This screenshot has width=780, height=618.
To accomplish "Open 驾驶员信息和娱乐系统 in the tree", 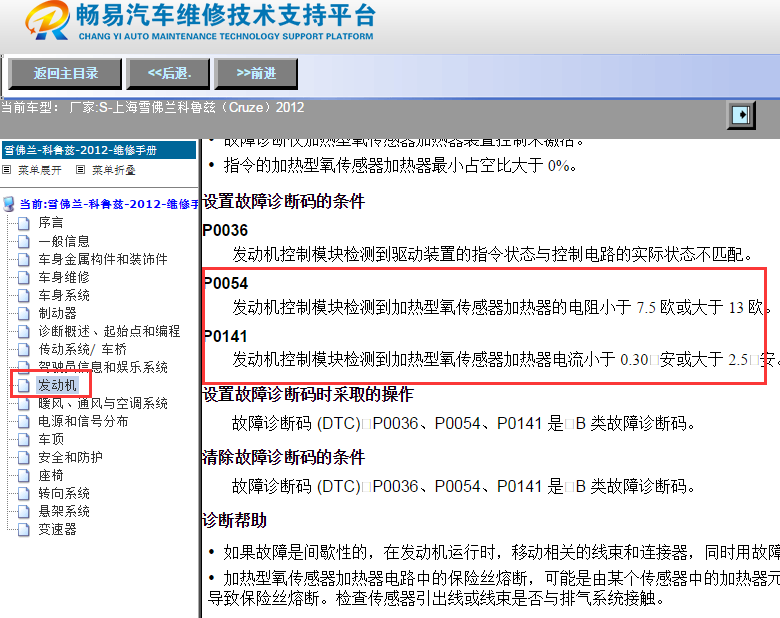I will coord(102,367).
